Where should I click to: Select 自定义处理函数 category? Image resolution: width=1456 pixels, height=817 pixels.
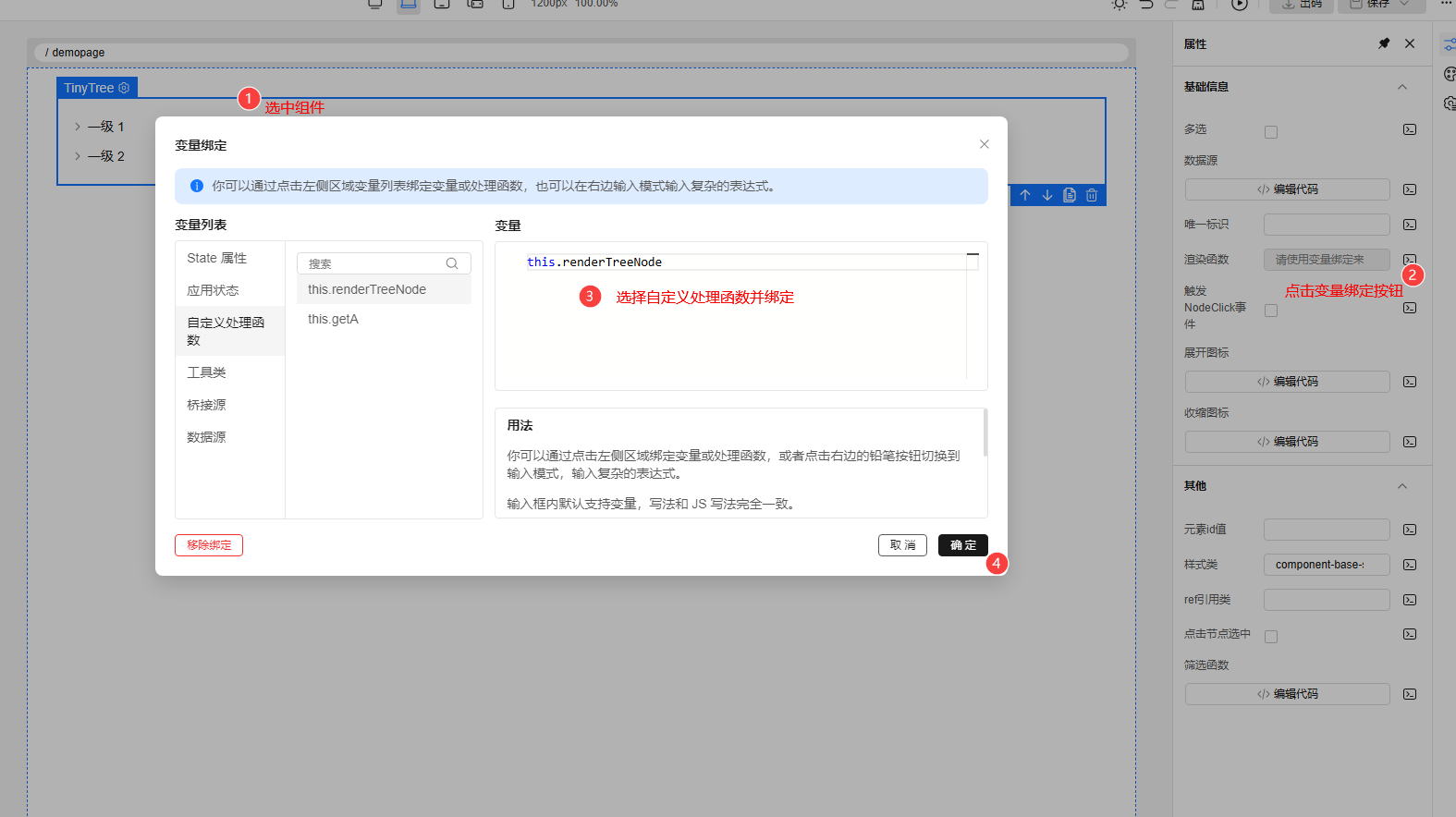coord(230,331)
